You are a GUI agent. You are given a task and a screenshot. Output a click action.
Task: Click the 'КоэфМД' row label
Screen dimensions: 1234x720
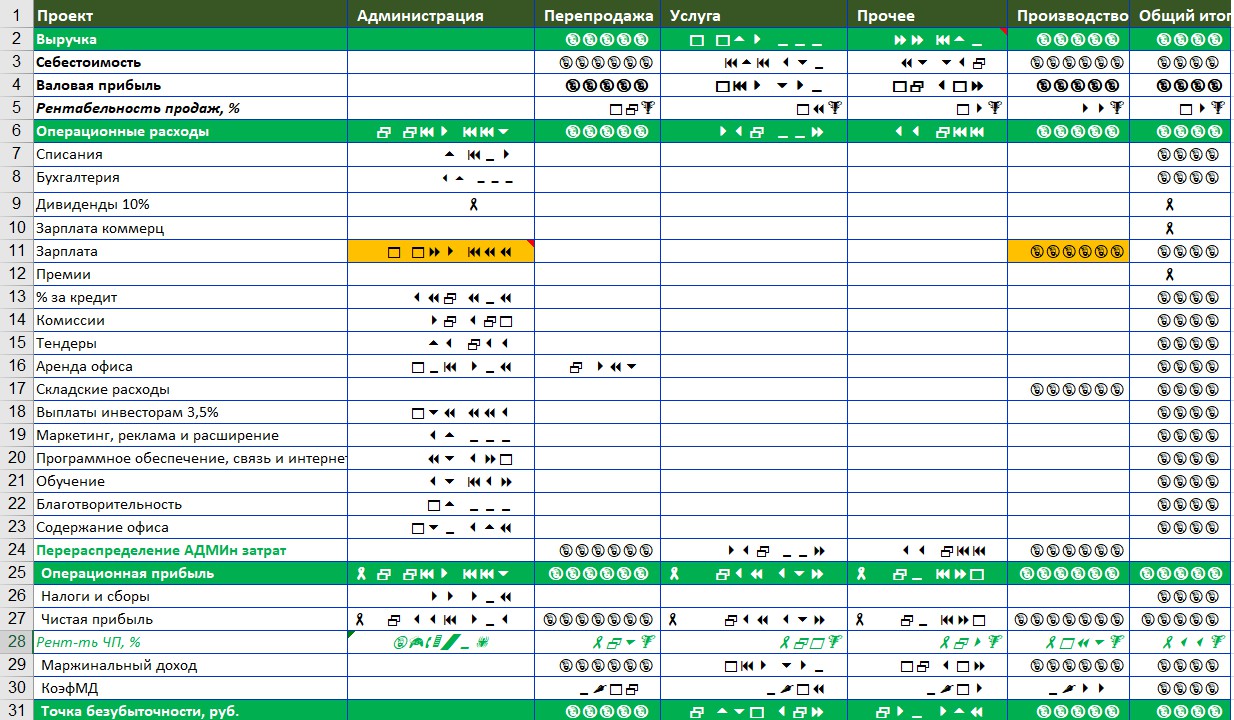pyautogui.click(x=190, y=688)
